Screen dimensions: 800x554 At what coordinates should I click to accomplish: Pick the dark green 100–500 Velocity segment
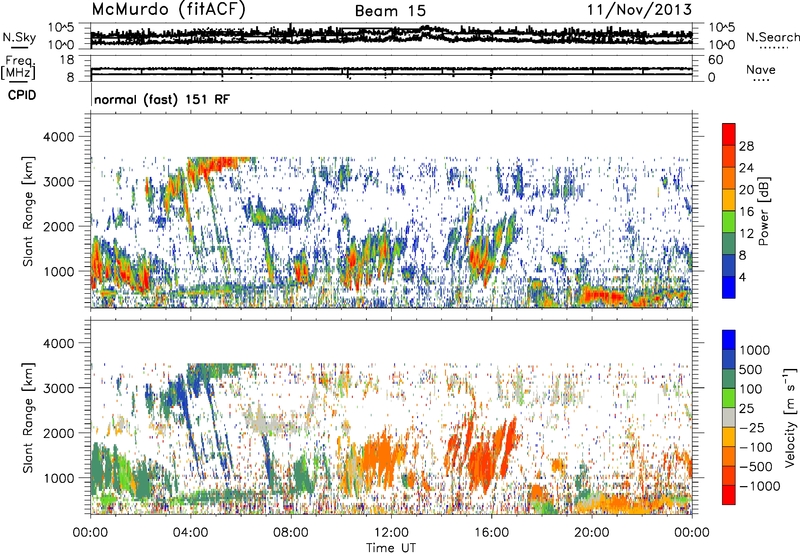click(x=729, y=379)
